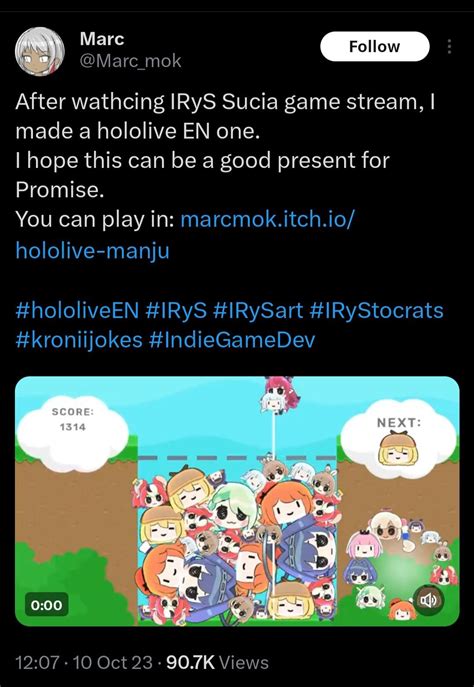Open the three-dot more options menu
The image size is (474, 687).
449,46
